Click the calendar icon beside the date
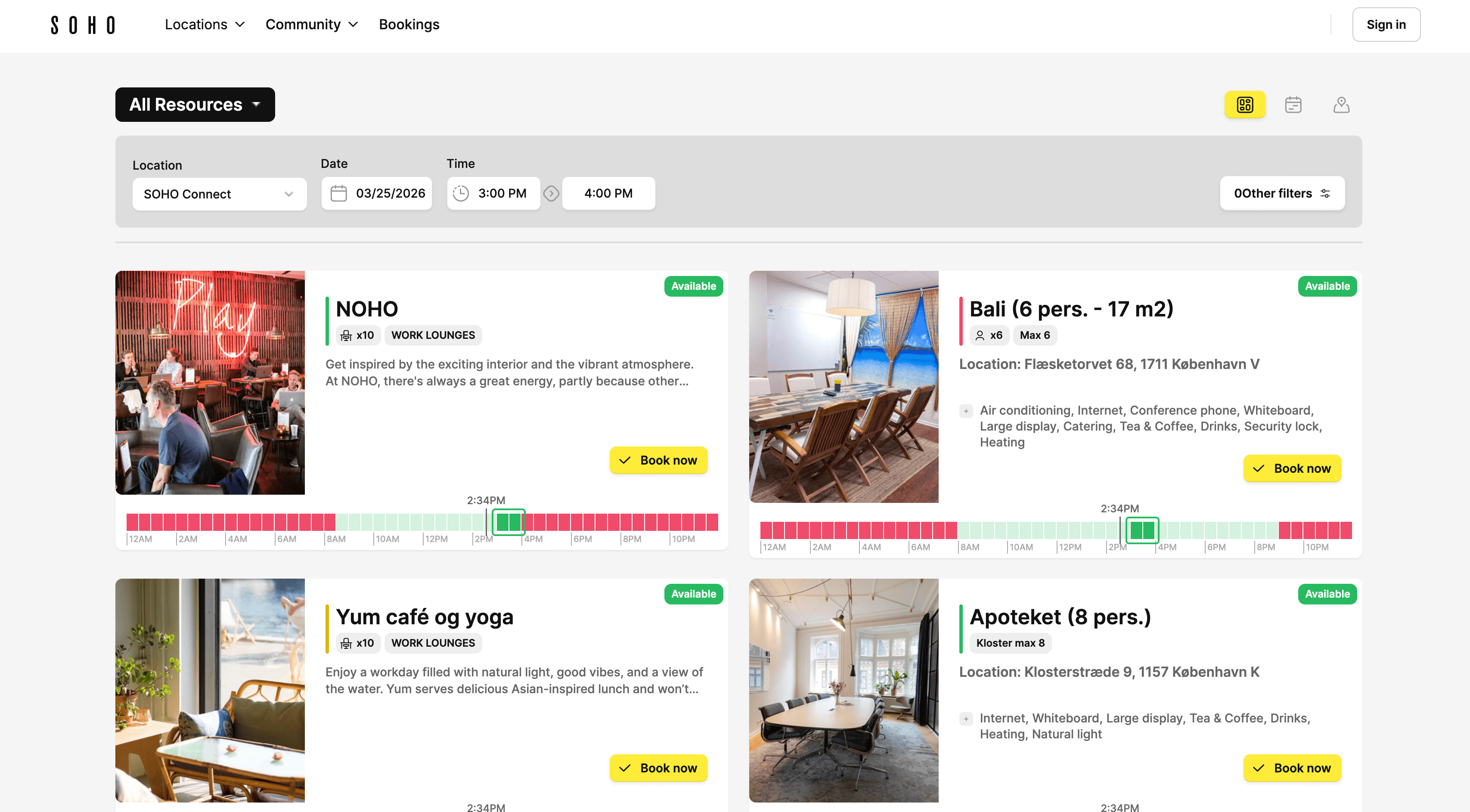1470x812 pixels. point(338,193)
